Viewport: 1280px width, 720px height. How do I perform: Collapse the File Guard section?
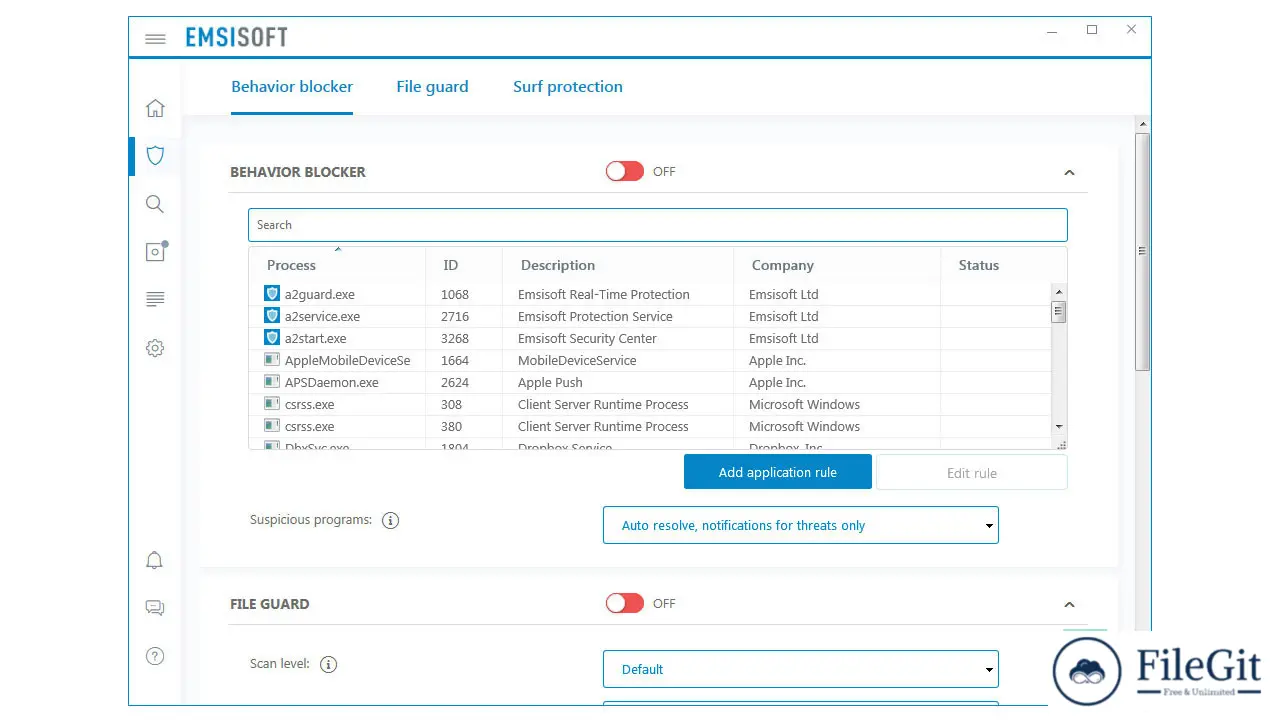pyautogui.click(x=1069, y=604)
